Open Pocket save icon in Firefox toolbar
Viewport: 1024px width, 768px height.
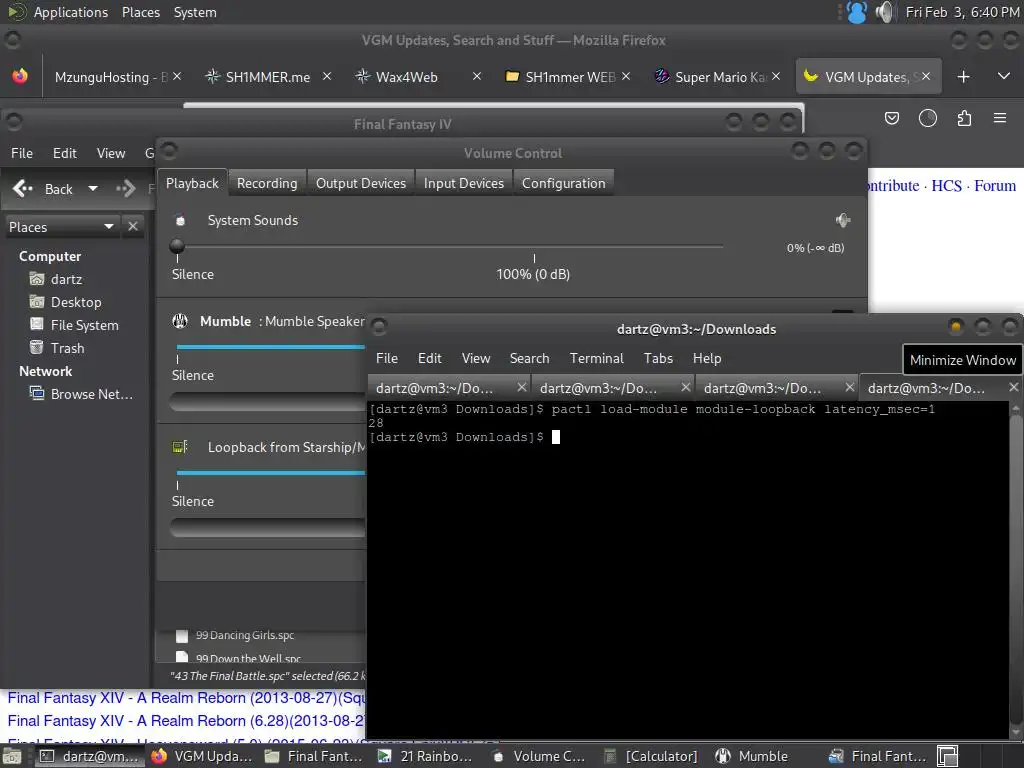[x=891, y=118]
